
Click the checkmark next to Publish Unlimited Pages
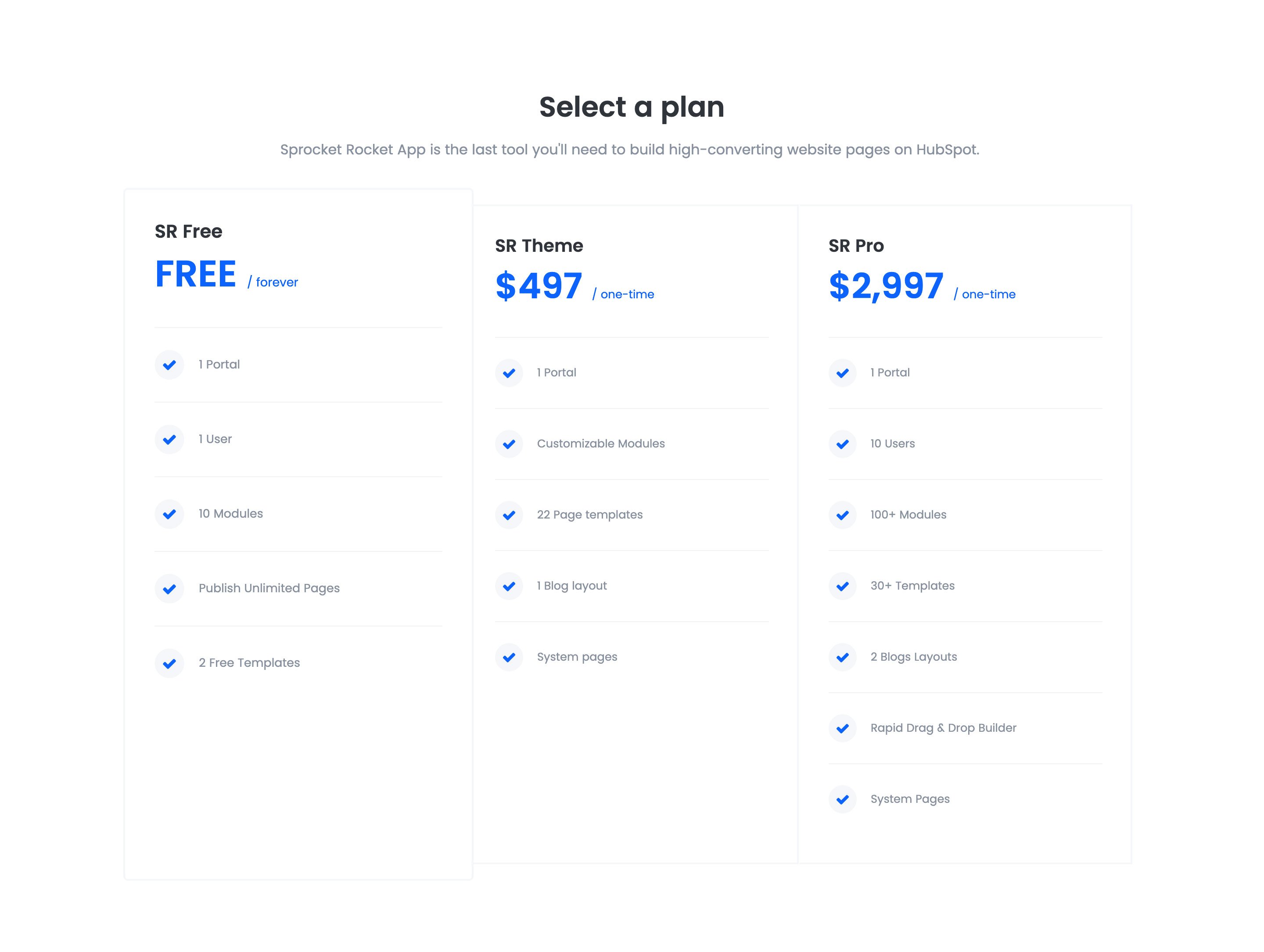(x=169, y=589)
